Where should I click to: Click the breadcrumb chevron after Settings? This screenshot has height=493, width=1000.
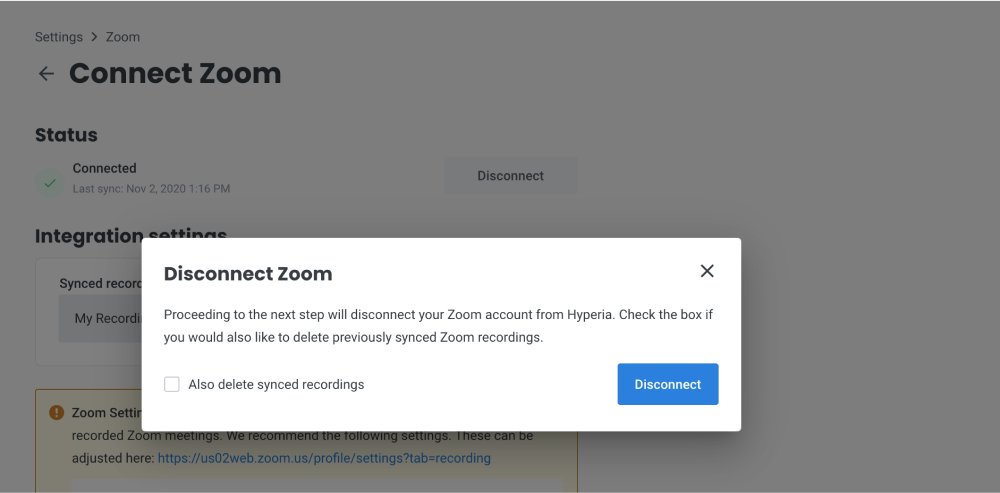coord(94,37)
